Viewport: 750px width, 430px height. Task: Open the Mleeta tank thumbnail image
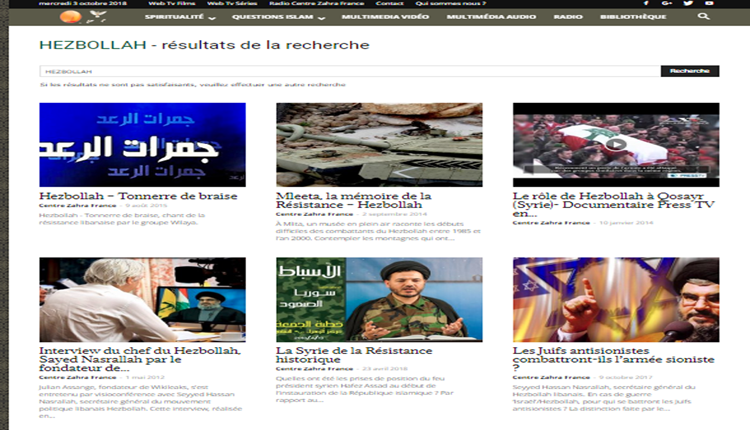(379, 144)
